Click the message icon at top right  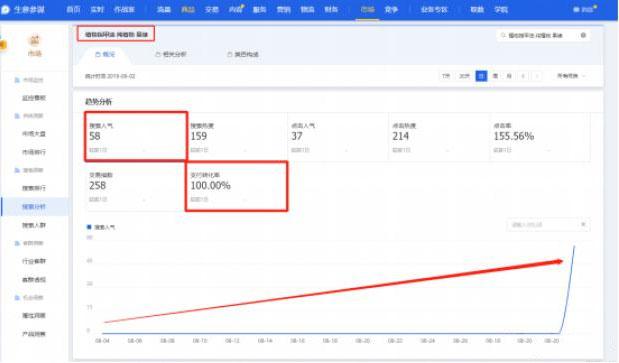576,9
